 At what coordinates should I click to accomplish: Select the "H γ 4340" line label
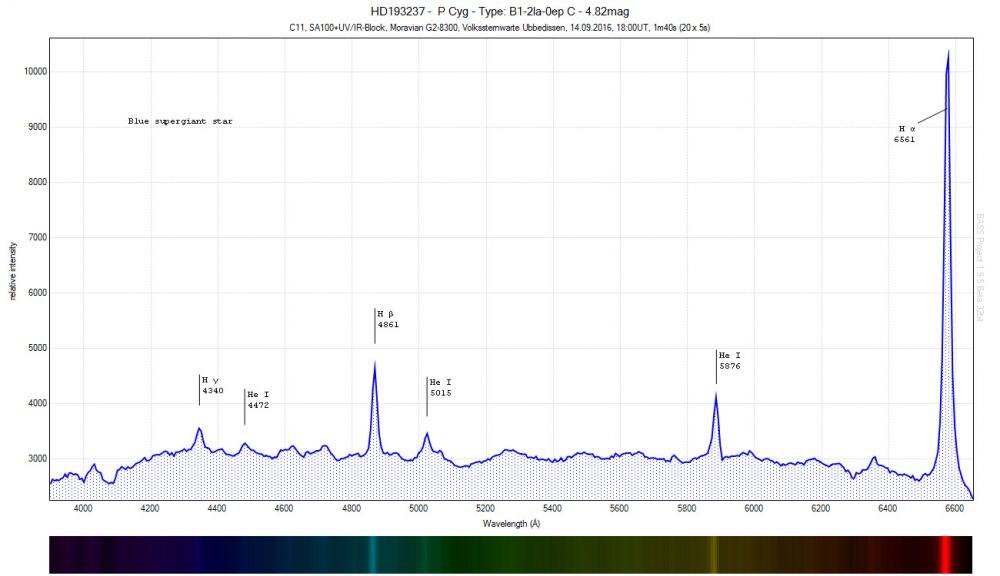coord(212,385)
